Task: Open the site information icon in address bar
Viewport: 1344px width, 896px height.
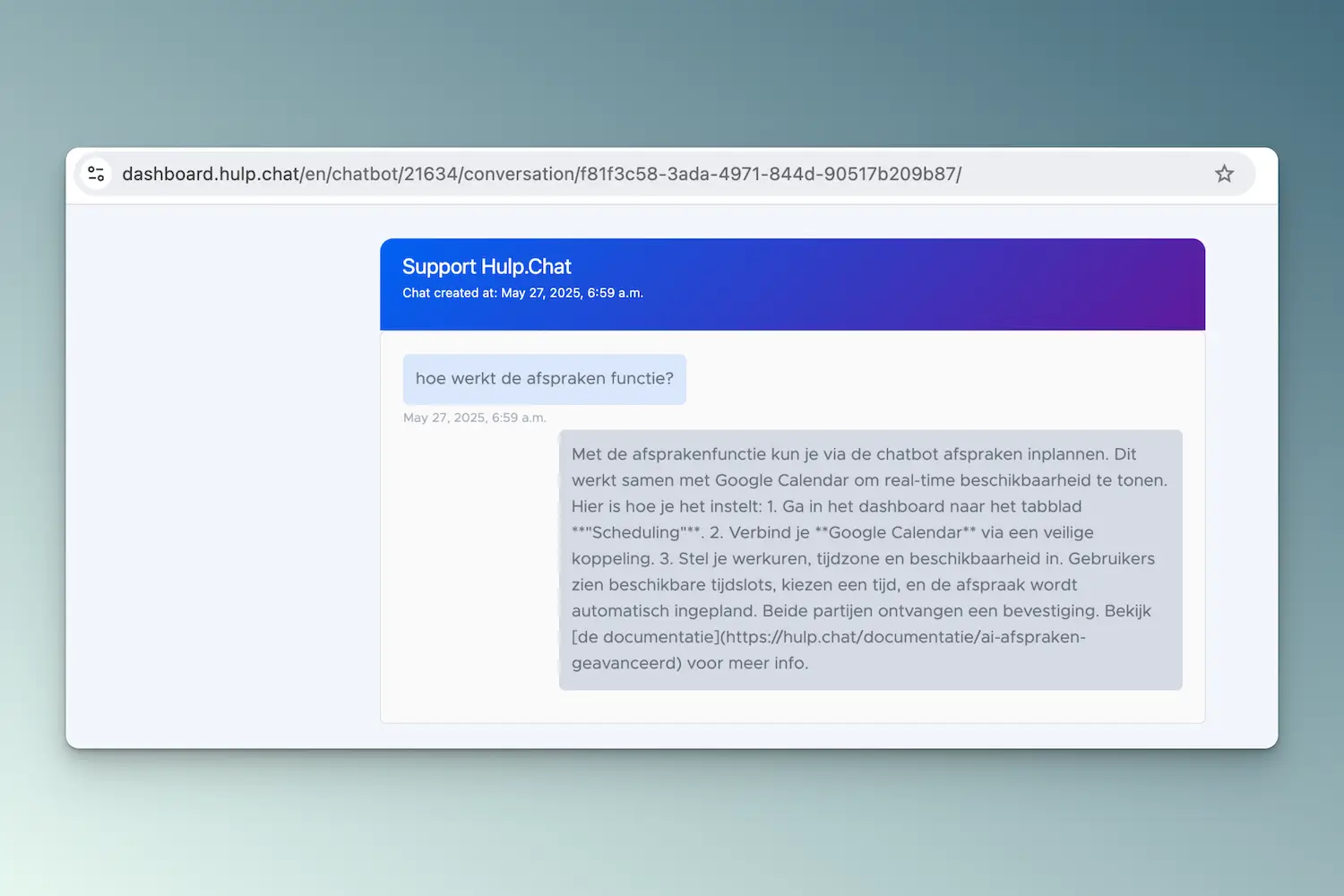Action: coord(96,174)
